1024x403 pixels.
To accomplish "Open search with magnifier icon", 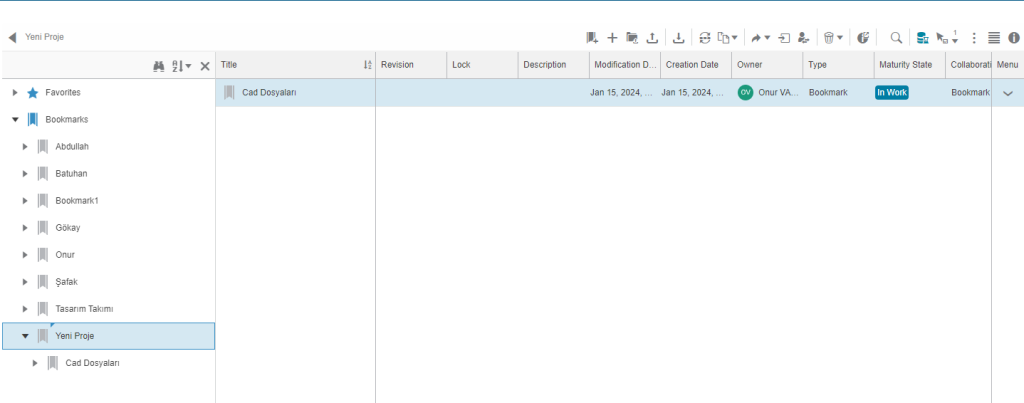I will pos(896,38).
